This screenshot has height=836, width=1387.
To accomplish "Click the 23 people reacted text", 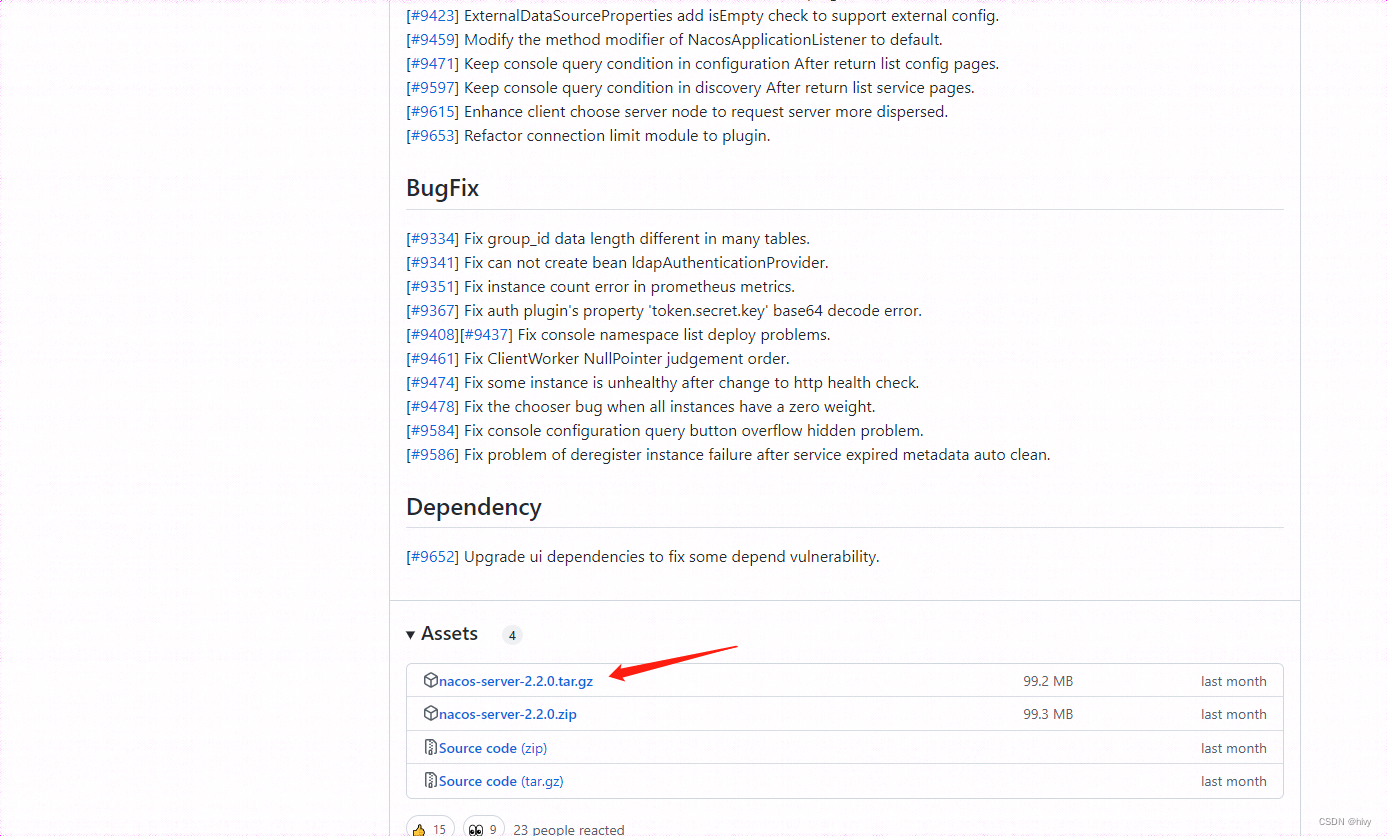I will 568,829.
